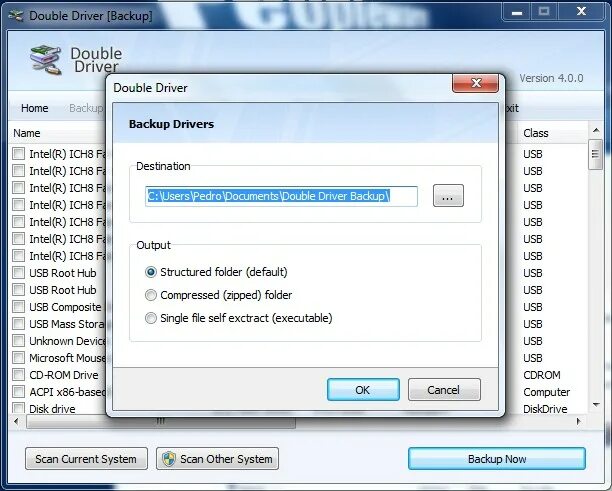The width and height of the screenshot is (612, 491).
Task: Cancel the Backup Drivers dialog
Action: coord(444,390)
